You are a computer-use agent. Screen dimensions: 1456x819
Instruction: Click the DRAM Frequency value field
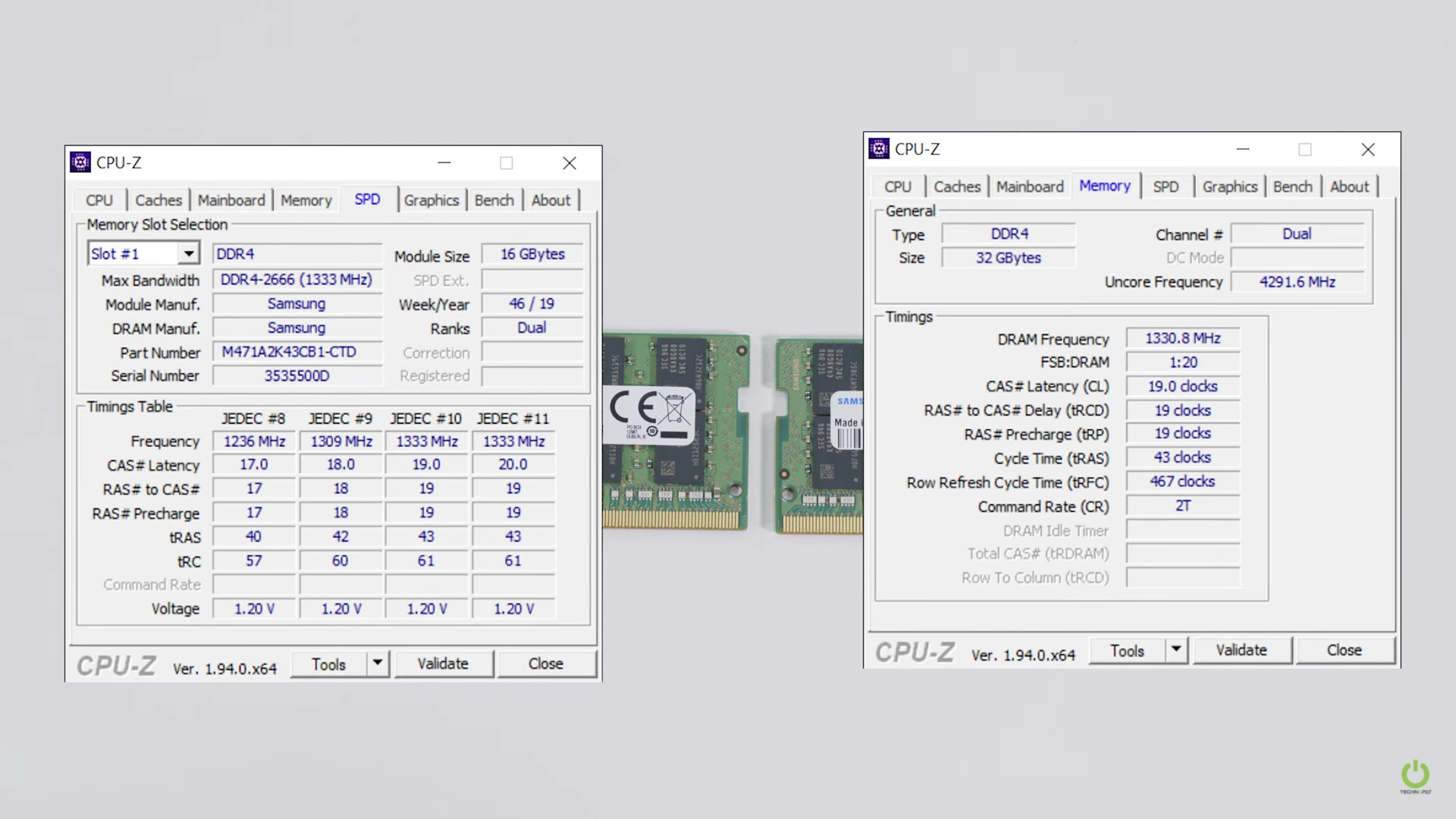[x=1182, y=338]
